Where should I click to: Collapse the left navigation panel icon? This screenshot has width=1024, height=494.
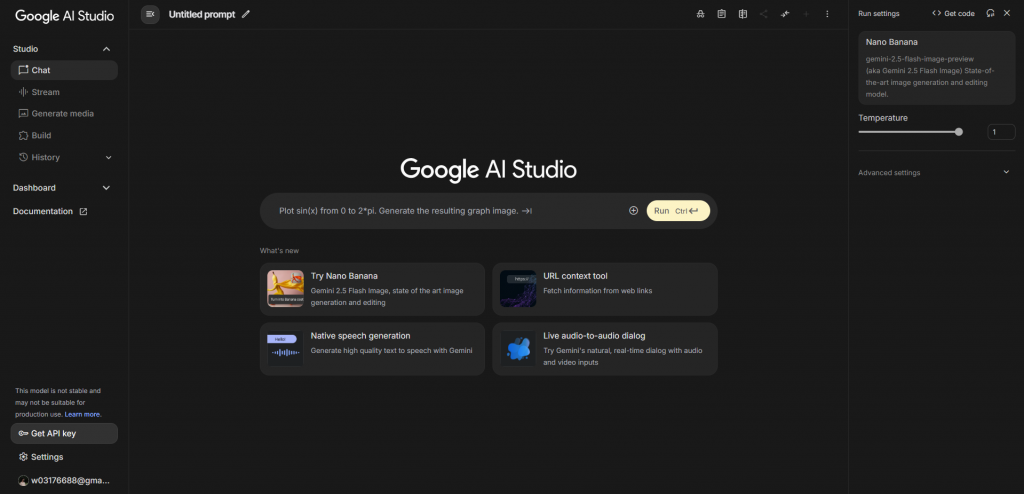[150, 14]
